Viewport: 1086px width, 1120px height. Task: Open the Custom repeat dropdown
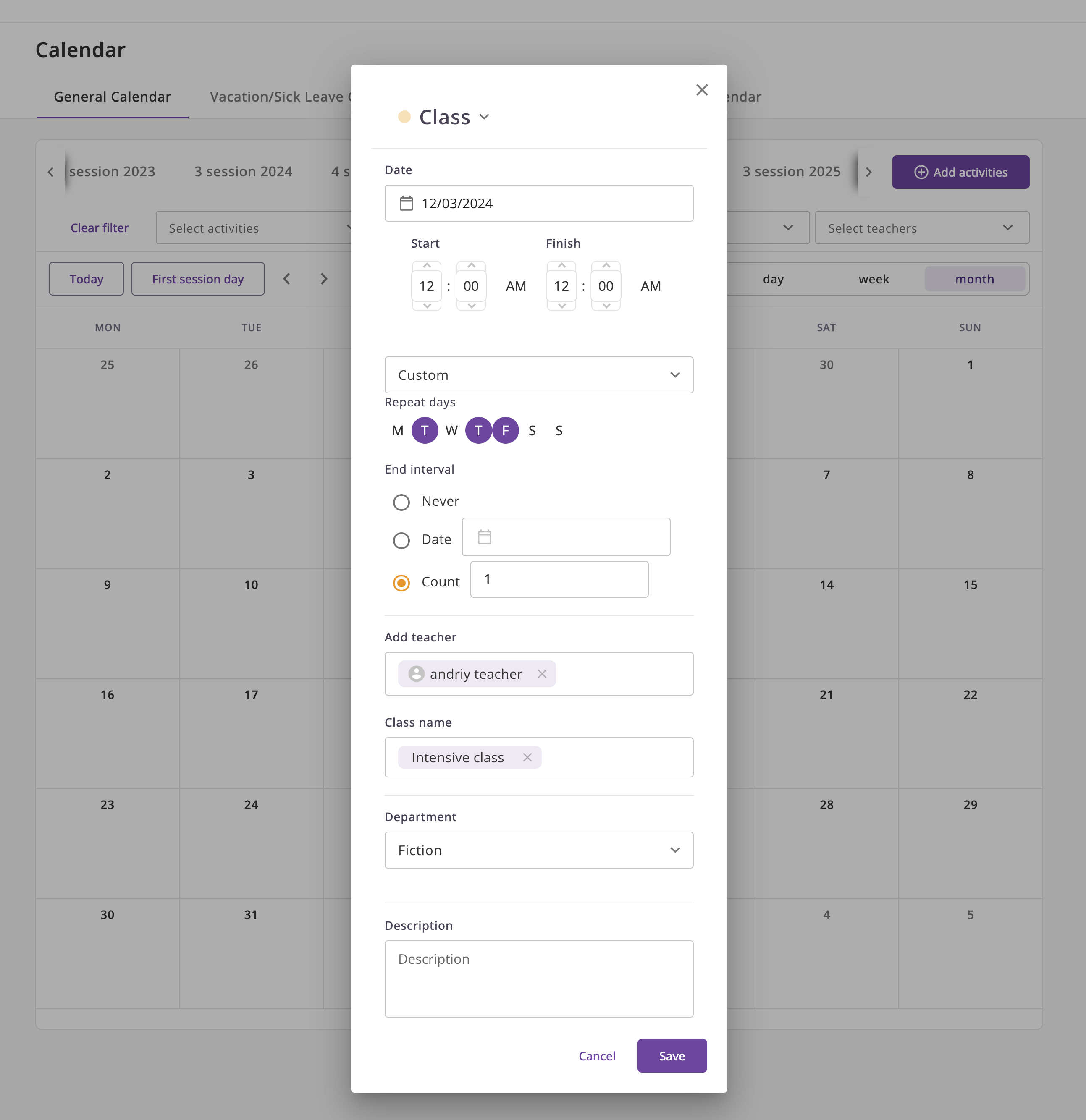tap(538, 375)
